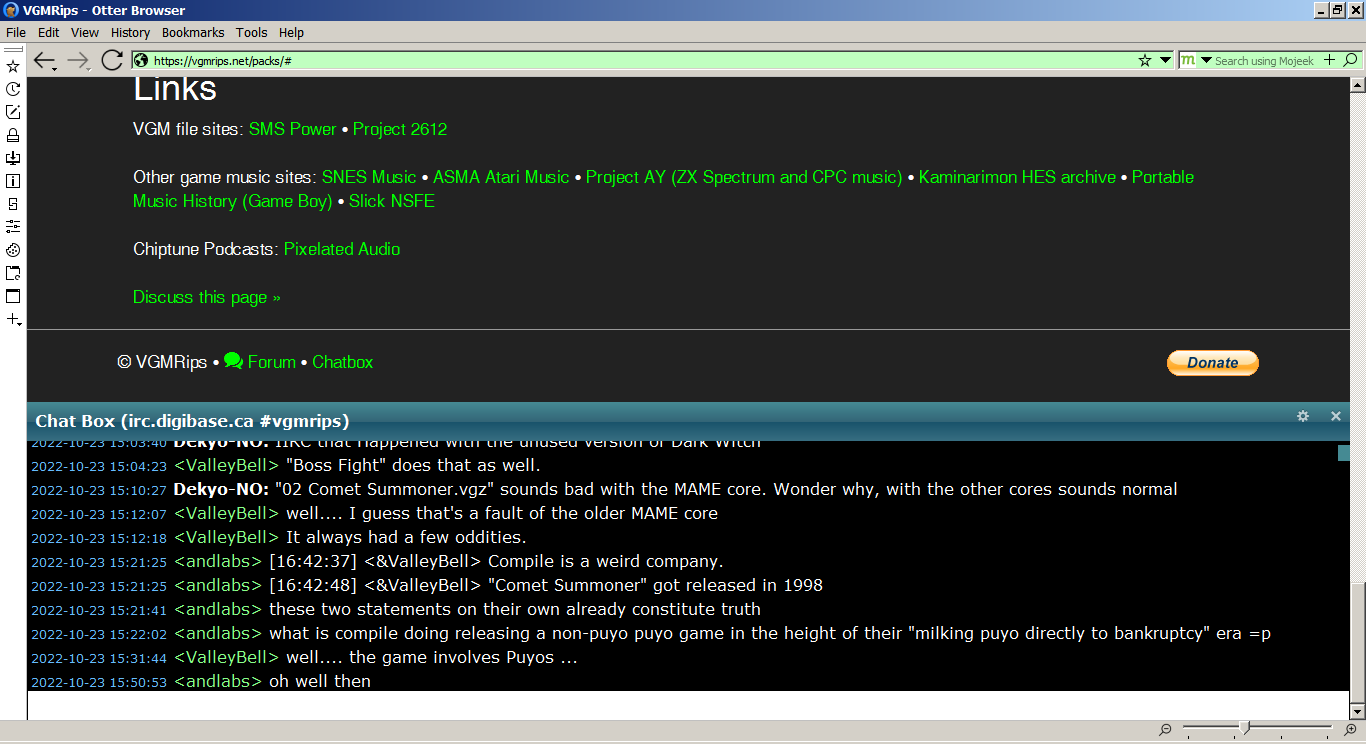Image resolution: width=1366 pixels, height=744 pixels.
Task: Open the Bookmarks menu
Action: pos(193,32)
